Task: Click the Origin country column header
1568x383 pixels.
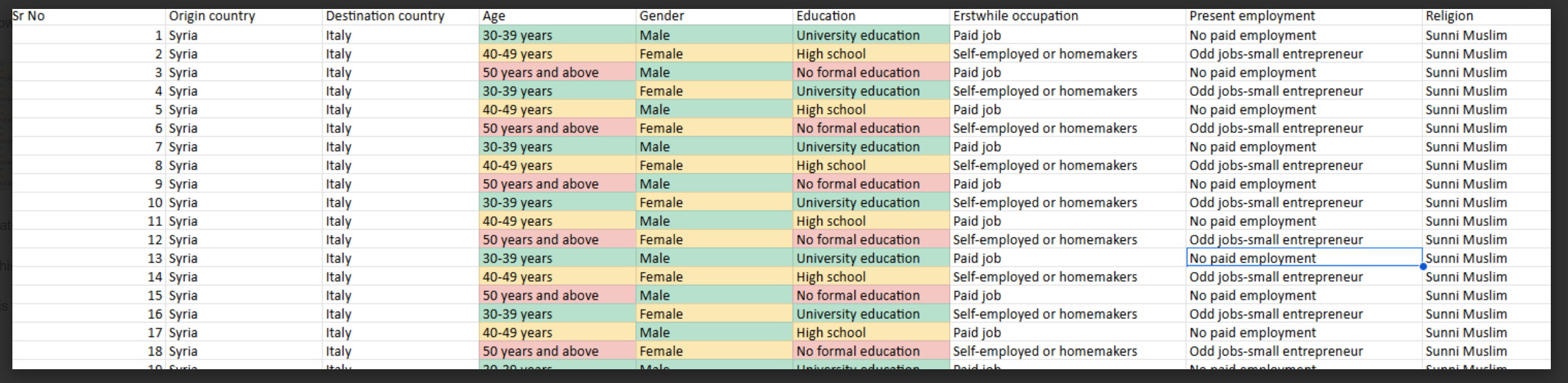Action: (244, 17)
